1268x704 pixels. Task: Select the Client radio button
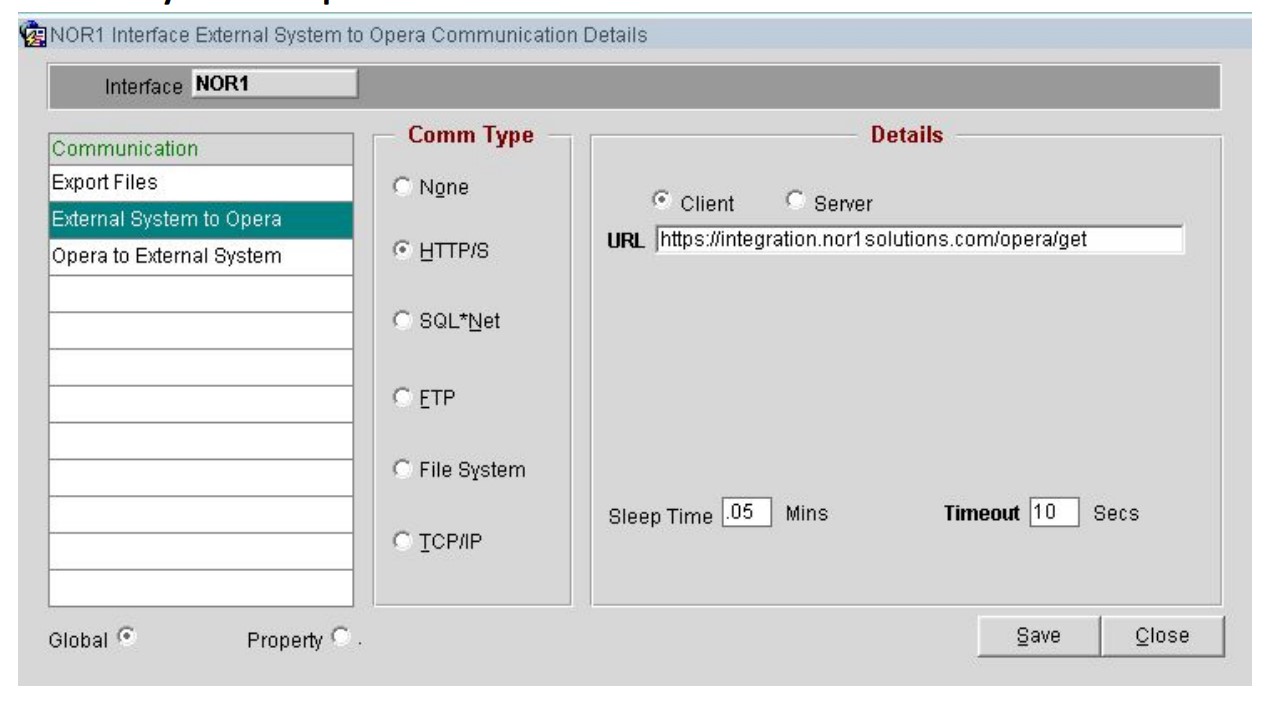pyautogui.click(x=660, y=201)
